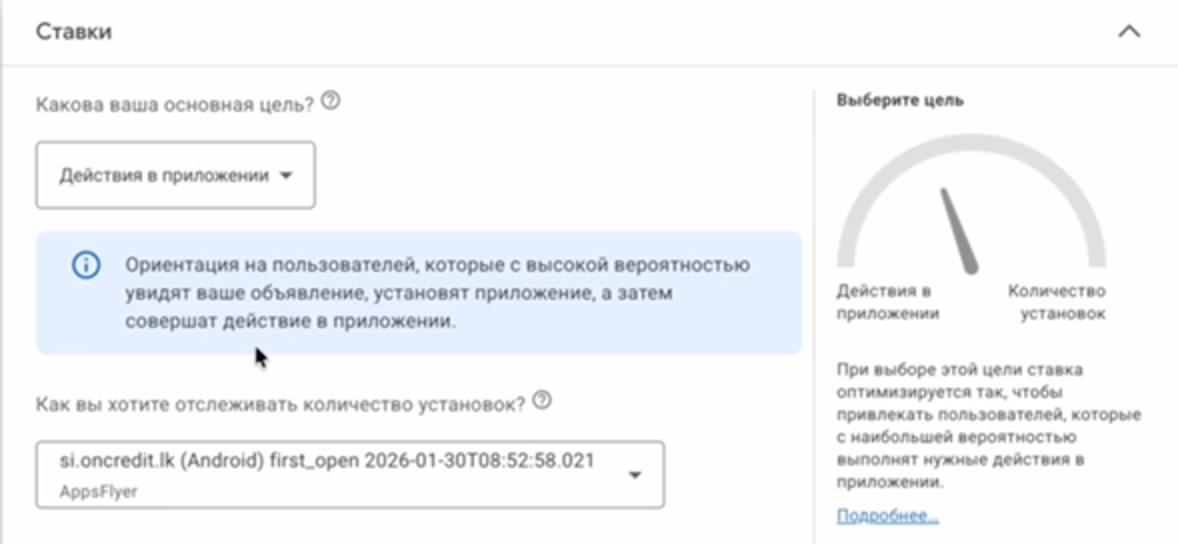This screenshot has height=544, width=1178.
Task: Collapse the Ставки section chevron
Action: point(1128,32)
